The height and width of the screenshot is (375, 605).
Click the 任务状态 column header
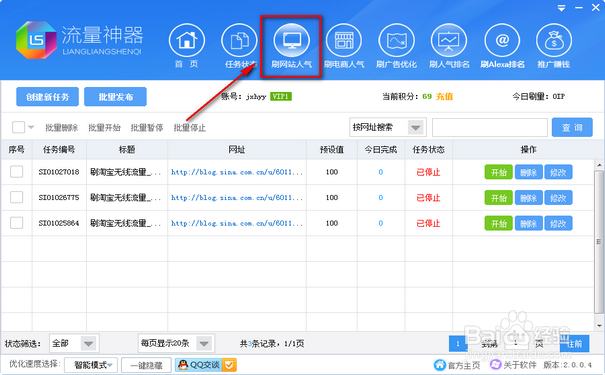tap(429, 149)
